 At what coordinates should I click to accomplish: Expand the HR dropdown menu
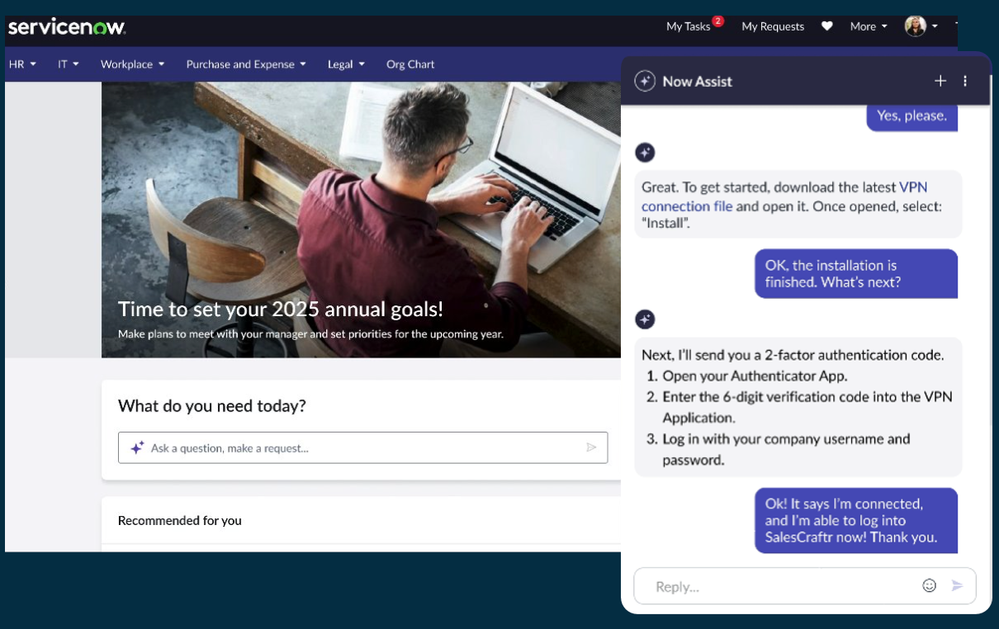[21, 63]
